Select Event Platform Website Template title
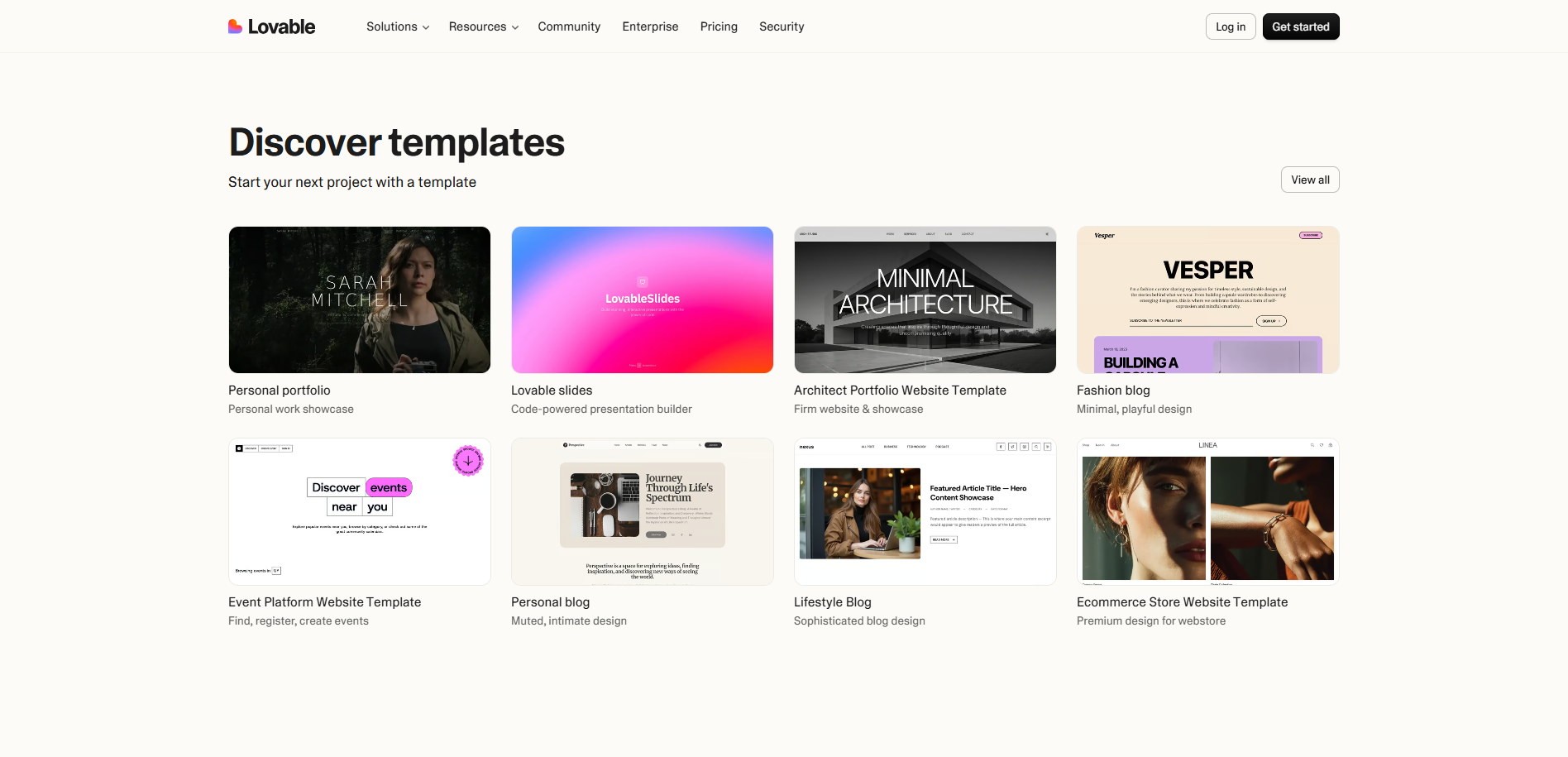1568x757 pixels. [x=325, y=602]
